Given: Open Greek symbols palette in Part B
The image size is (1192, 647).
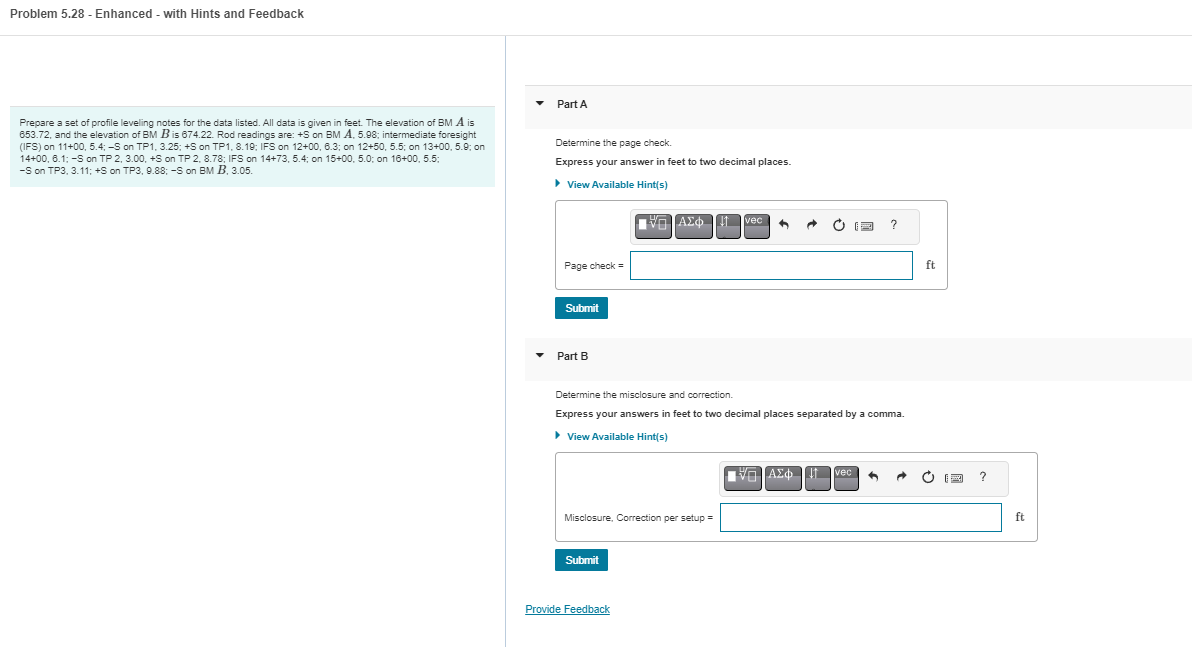Looking at the screenshot, I should (x=783, y=478).
